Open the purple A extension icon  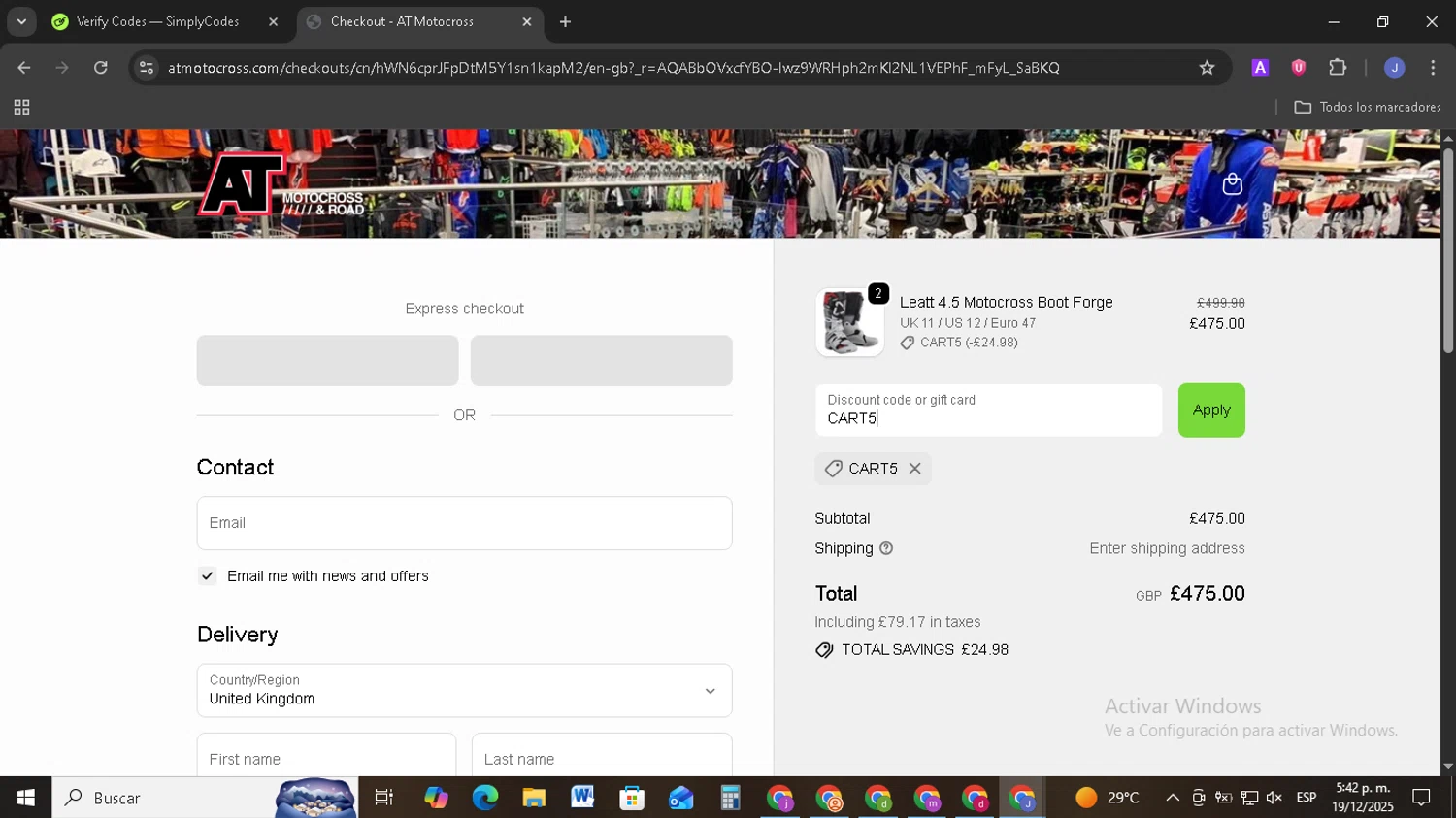1260,68
